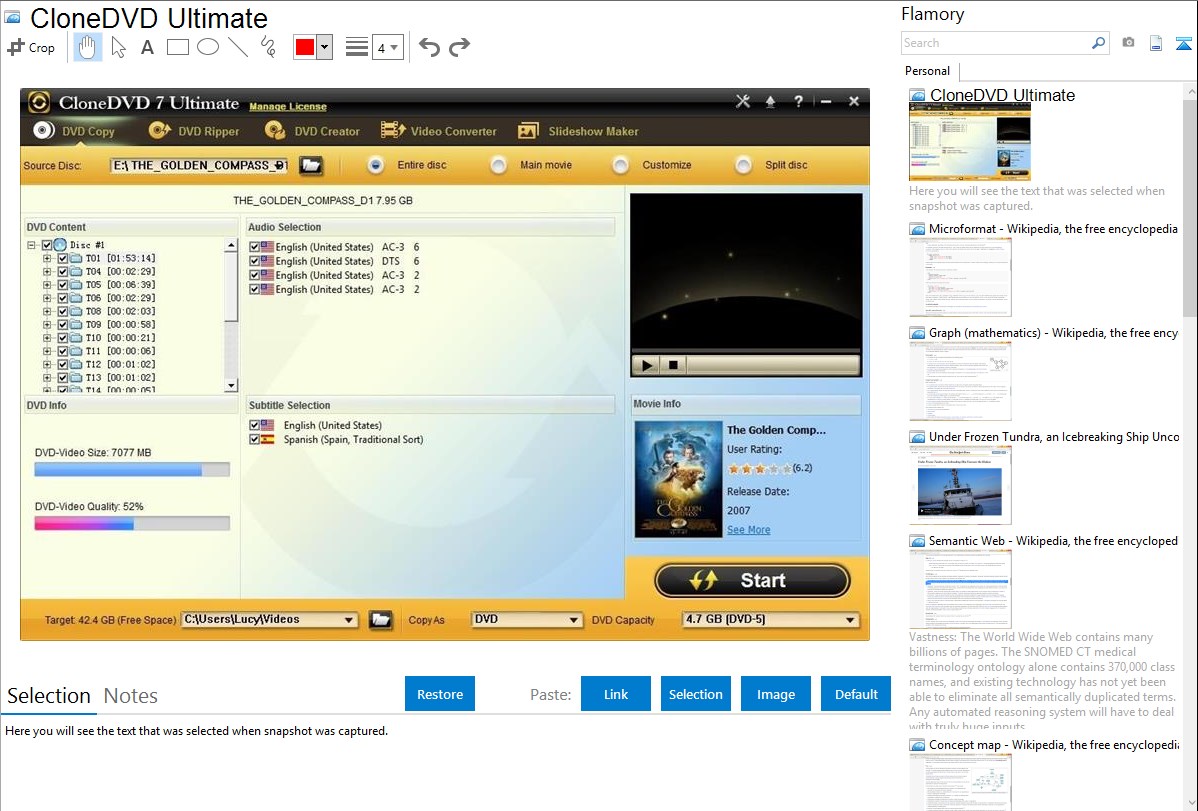Select the straight line tool
The image size is (1198, 811).
click(x=238, y=47)
